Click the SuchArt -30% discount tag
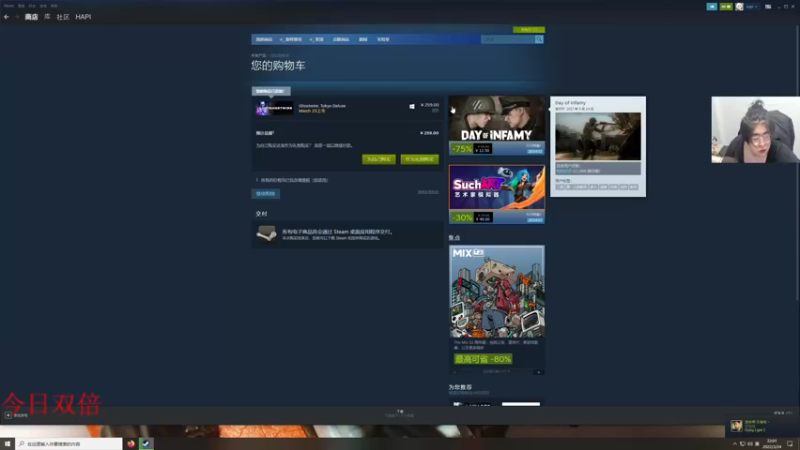Viewport: 800px width, 450px height. [461, 217]
